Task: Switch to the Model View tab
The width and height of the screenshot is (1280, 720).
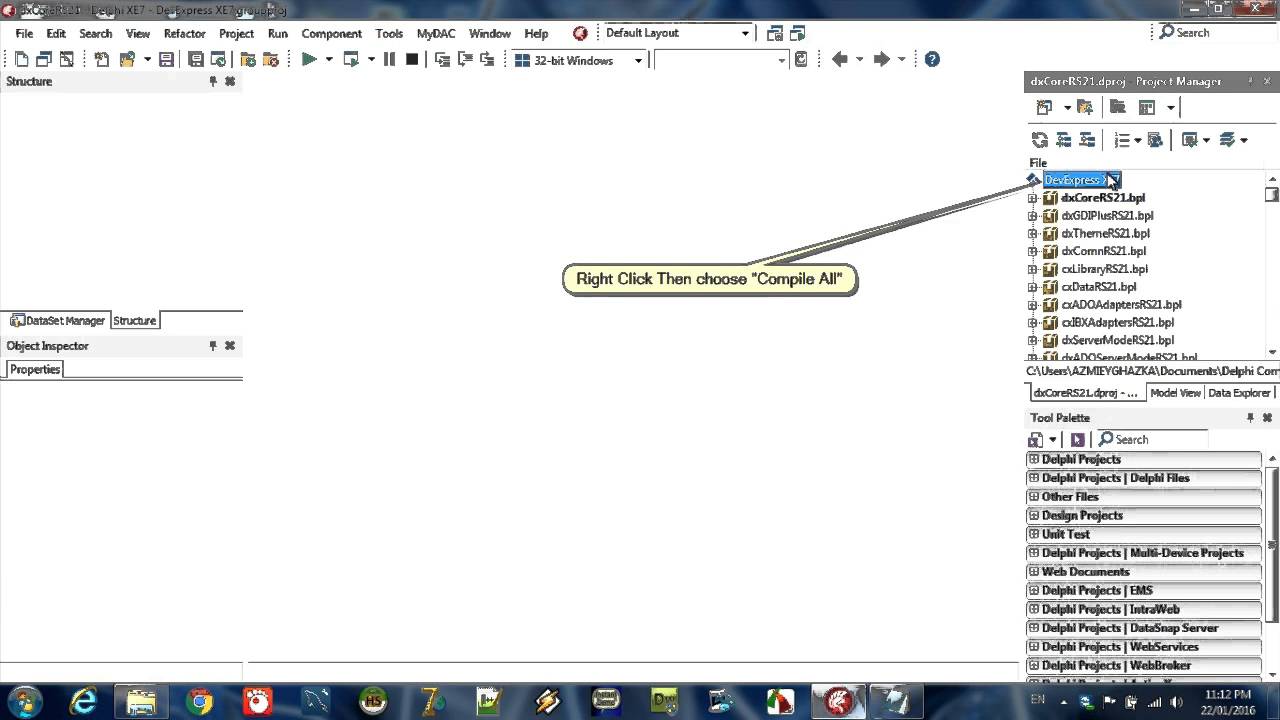Action: click(1175, 393)
